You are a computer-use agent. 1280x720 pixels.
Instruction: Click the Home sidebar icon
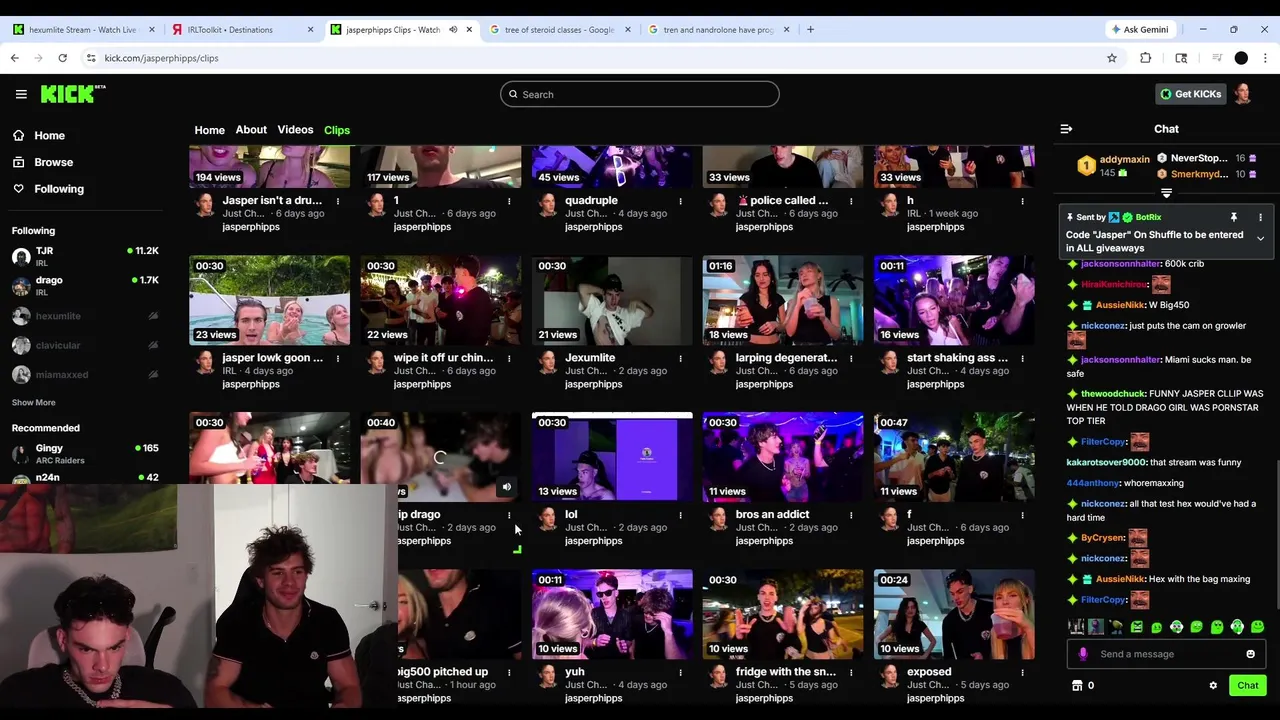[x=19, y=136]
